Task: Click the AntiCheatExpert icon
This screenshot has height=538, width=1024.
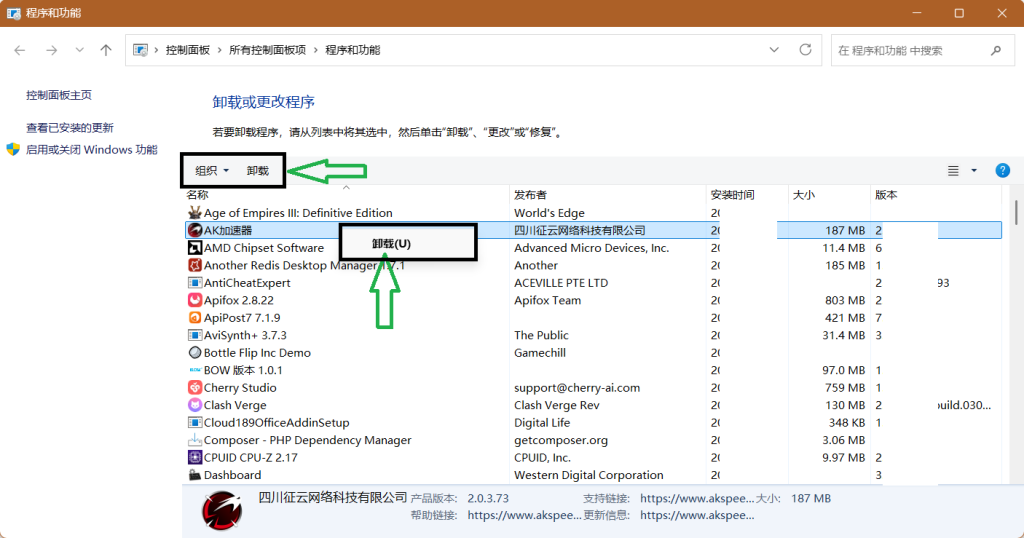Action: point(195,283)
